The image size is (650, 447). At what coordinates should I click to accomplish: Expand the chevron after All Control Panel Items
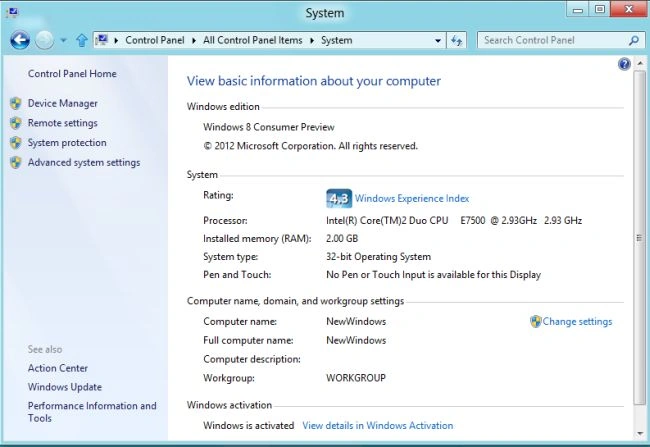pyautogui.click(x=312, y=41)
